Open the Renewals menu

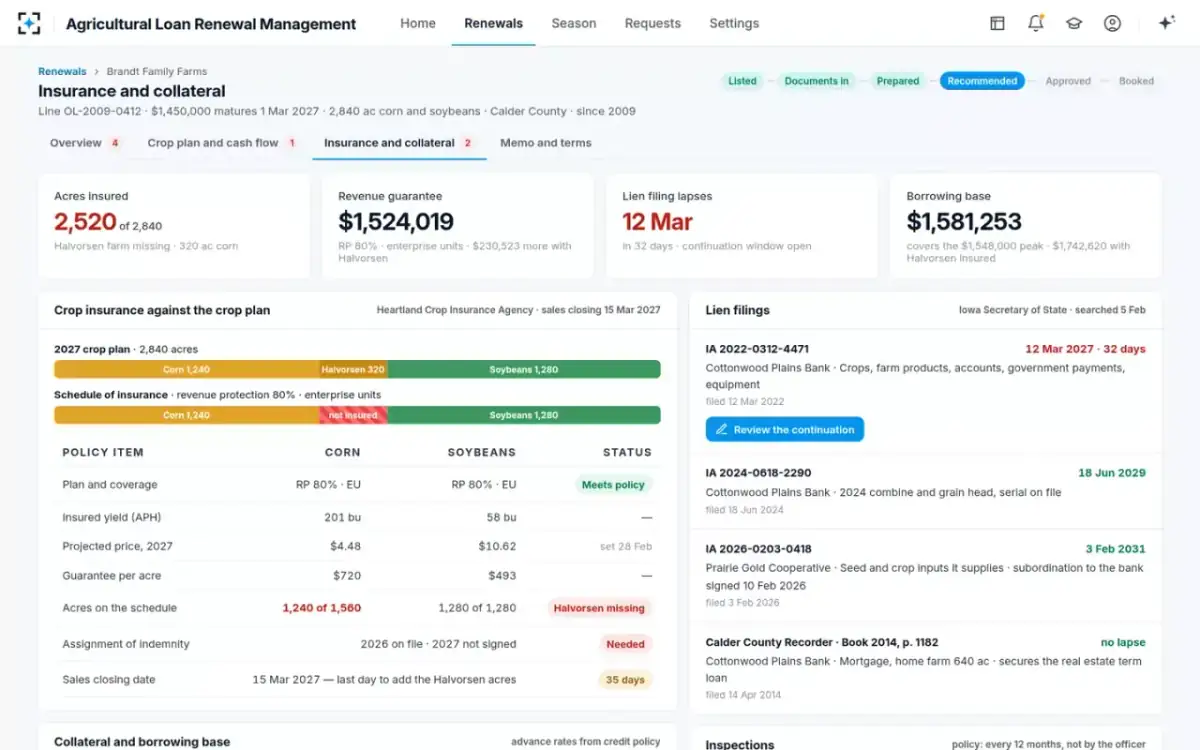pos(493,23)
